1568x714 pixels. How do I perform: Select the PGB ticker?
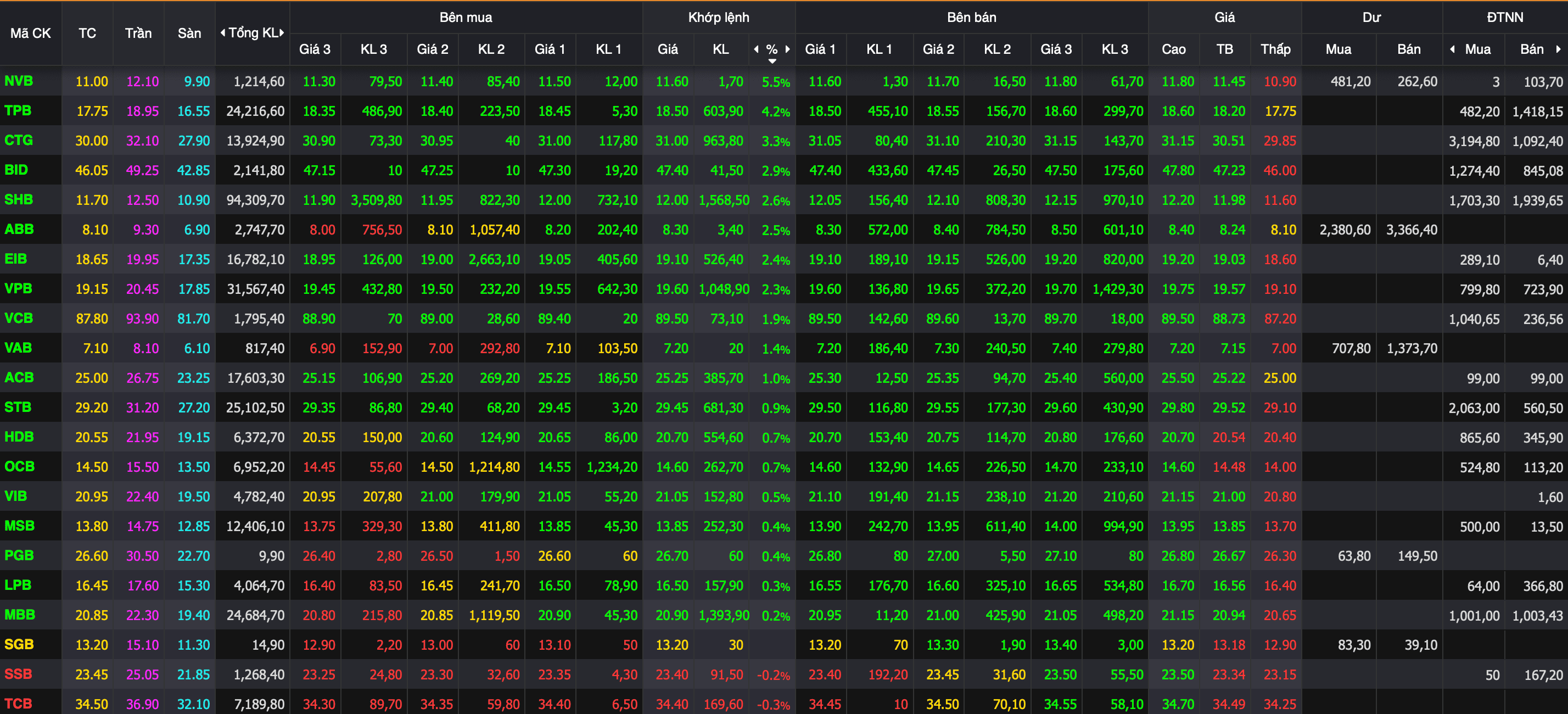pos(19,556)
